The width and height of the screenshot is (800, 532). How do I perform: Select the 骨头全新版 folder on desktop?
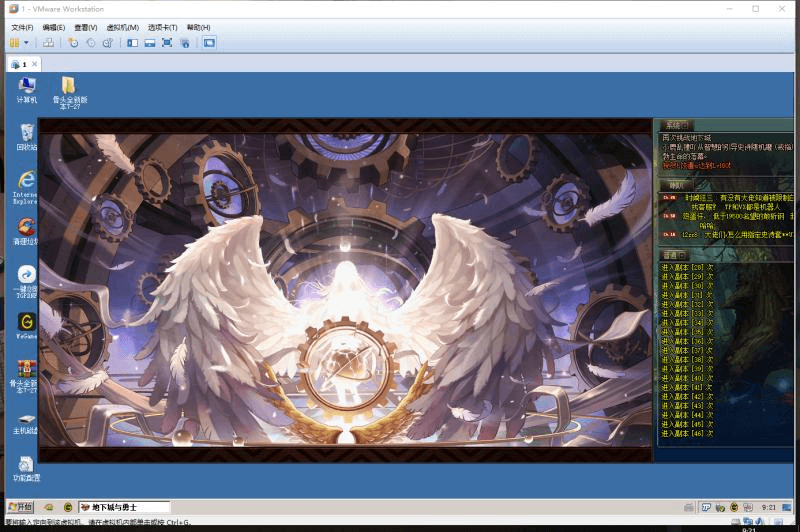pyautogui.click(x=69, y=93)
